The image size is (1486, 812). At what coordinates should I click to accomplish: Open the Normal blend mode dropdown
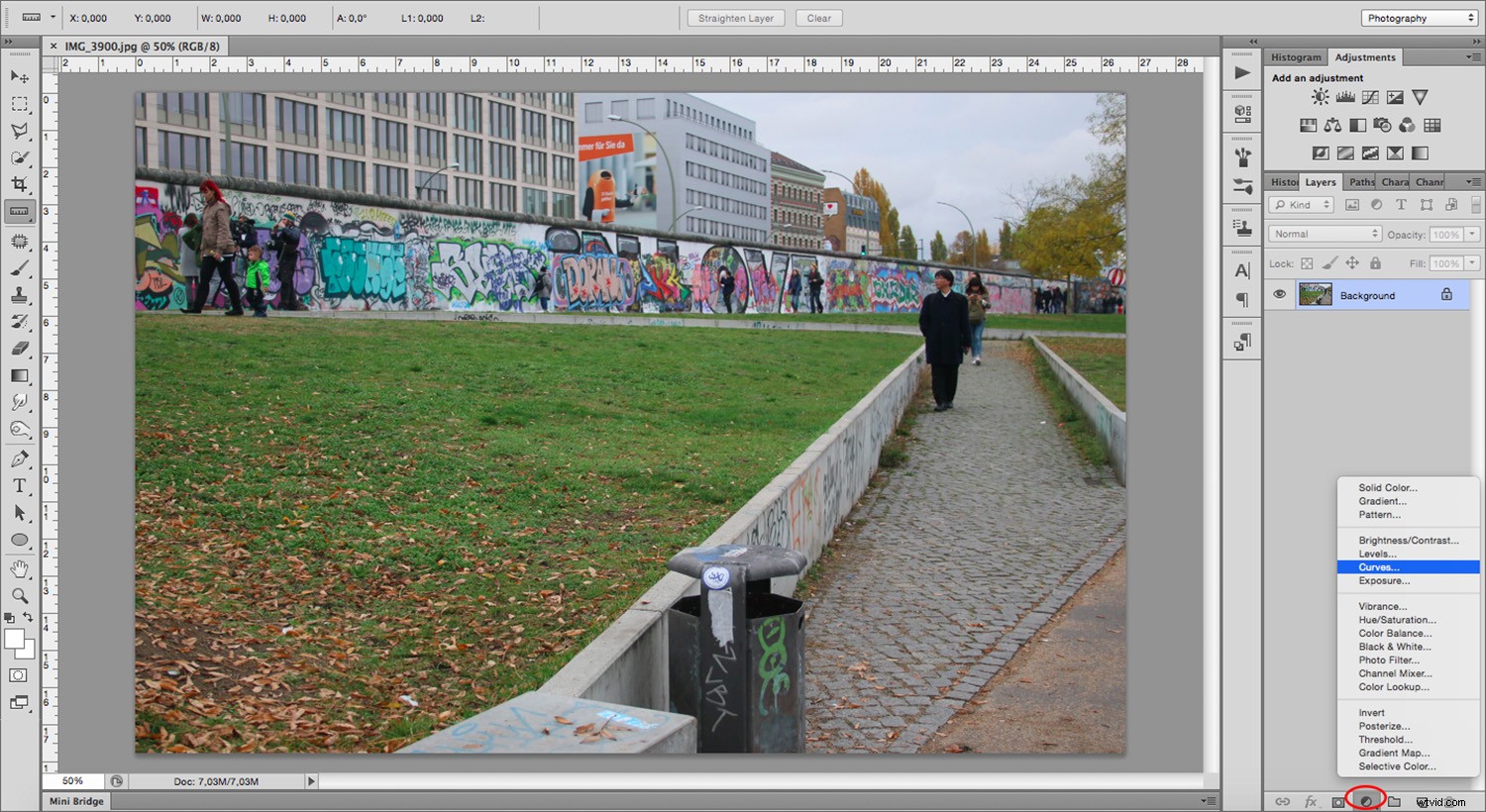tap(1324, 233)
